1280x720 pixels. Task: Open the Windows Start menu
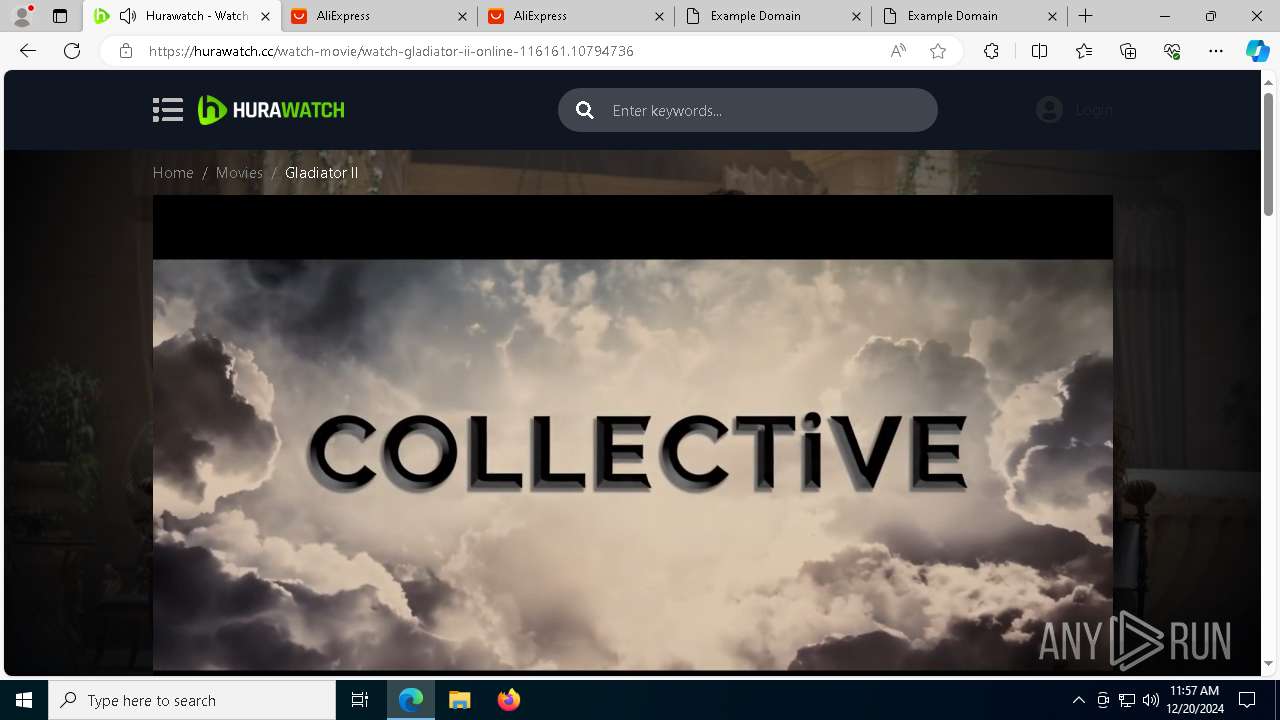[24, 700]
